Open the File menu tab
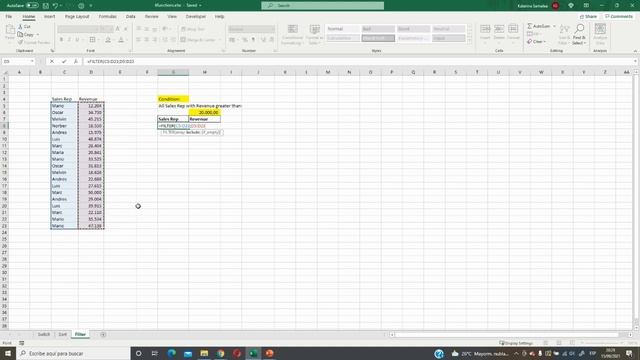 [x=9, y=16]
